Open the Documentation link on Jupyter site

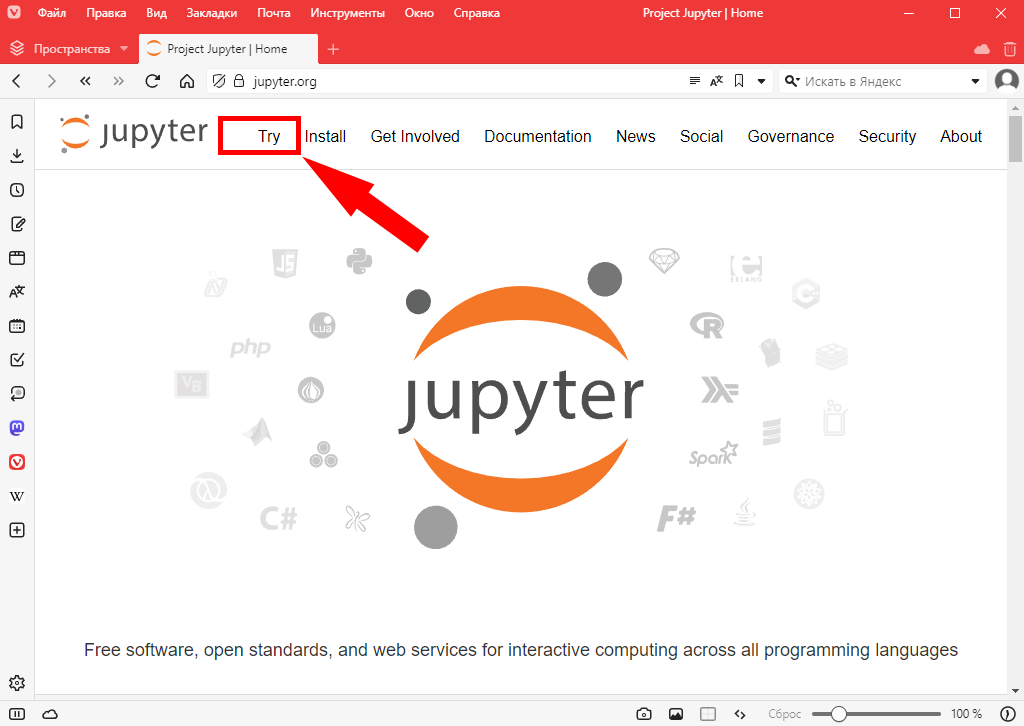[x=537, y=136]
